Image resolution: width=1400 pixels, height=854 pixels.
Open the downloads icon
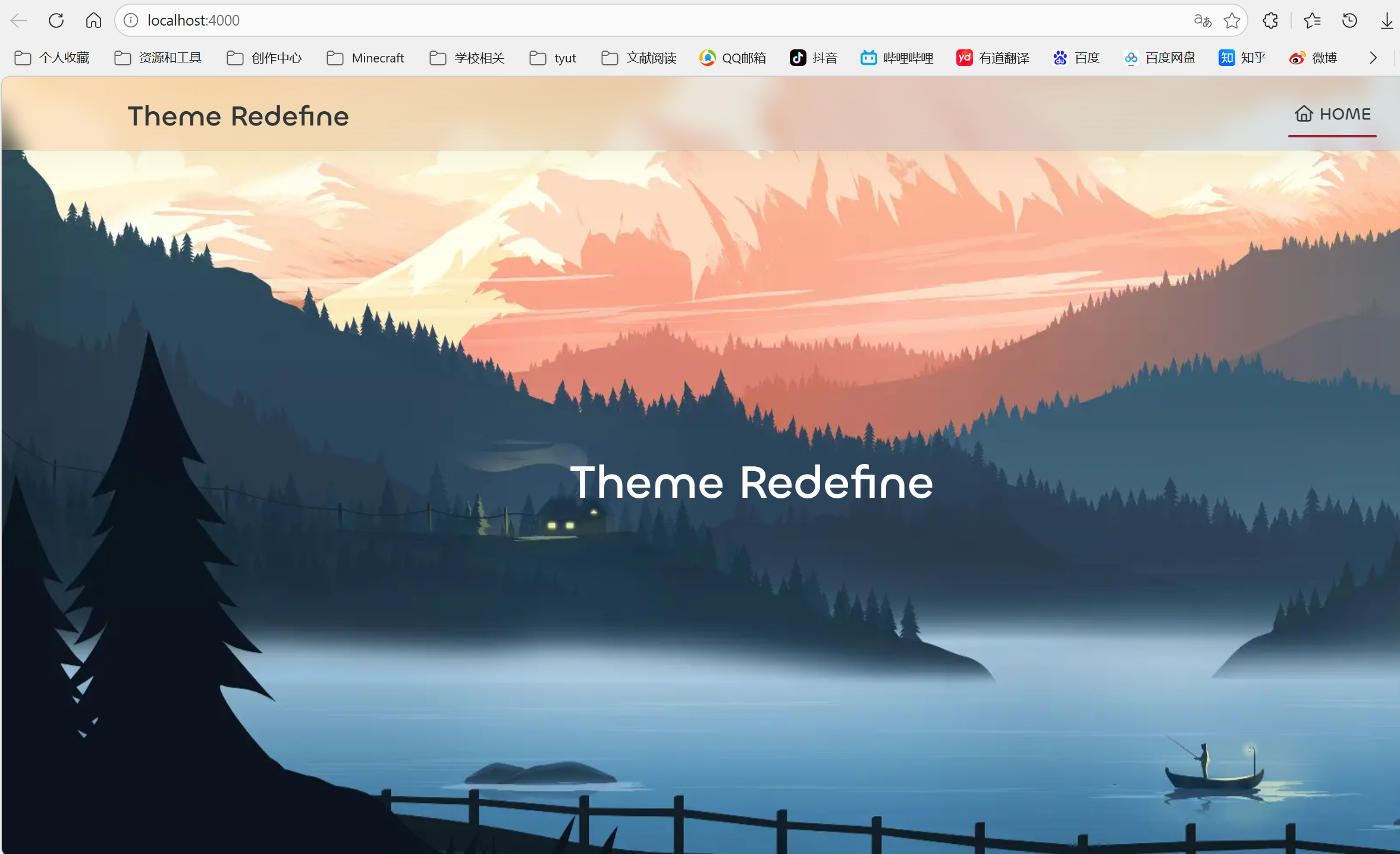click(1386, 20)
